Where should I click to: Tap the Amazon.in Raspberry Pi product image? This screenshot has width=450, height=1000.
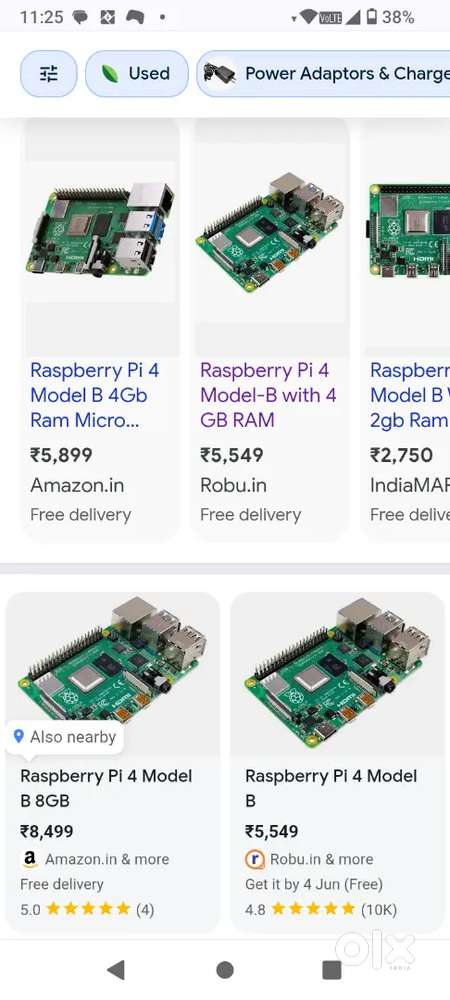click(x=101, y=231)
